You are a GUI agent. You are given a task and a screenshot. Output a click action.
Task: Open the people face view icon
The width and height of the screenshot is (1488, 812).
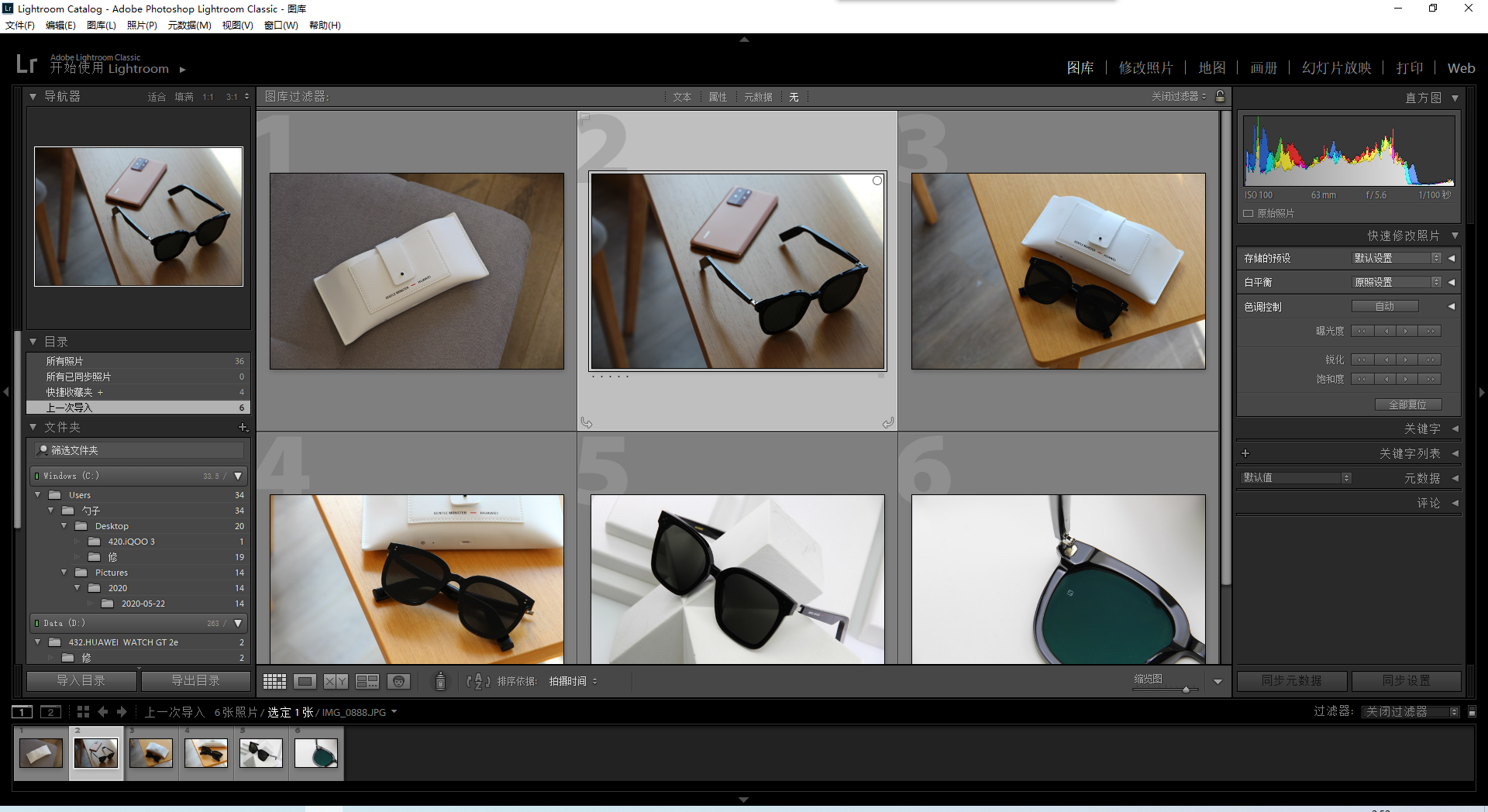398,681
